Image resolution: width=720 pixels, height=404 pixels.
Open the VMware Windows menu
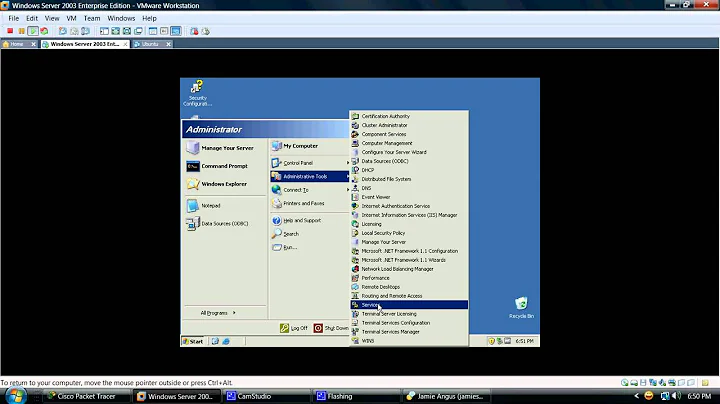tap(121, 18)
